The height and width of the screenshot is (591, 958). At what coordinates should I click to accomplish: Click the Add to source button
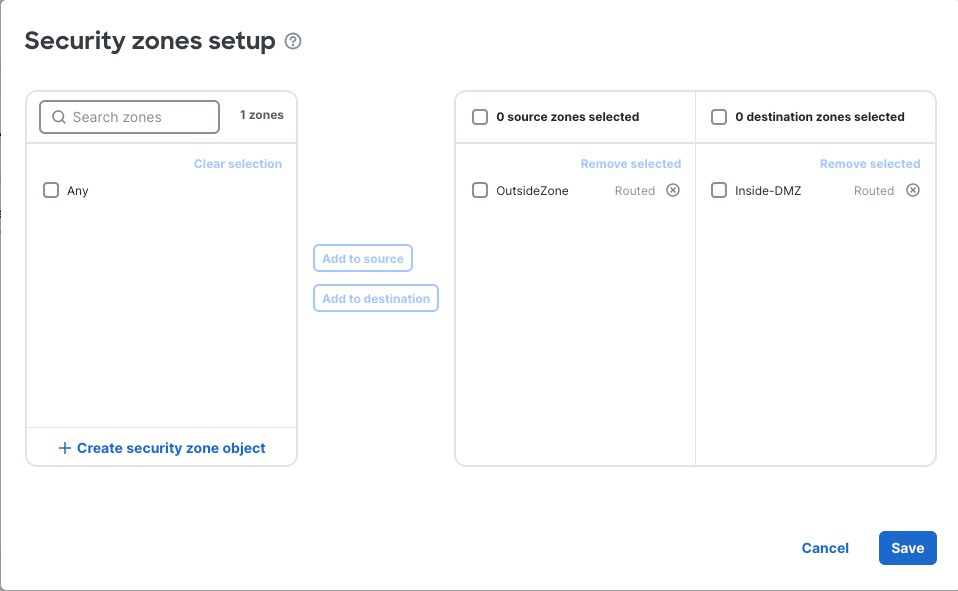pos(362,258)
